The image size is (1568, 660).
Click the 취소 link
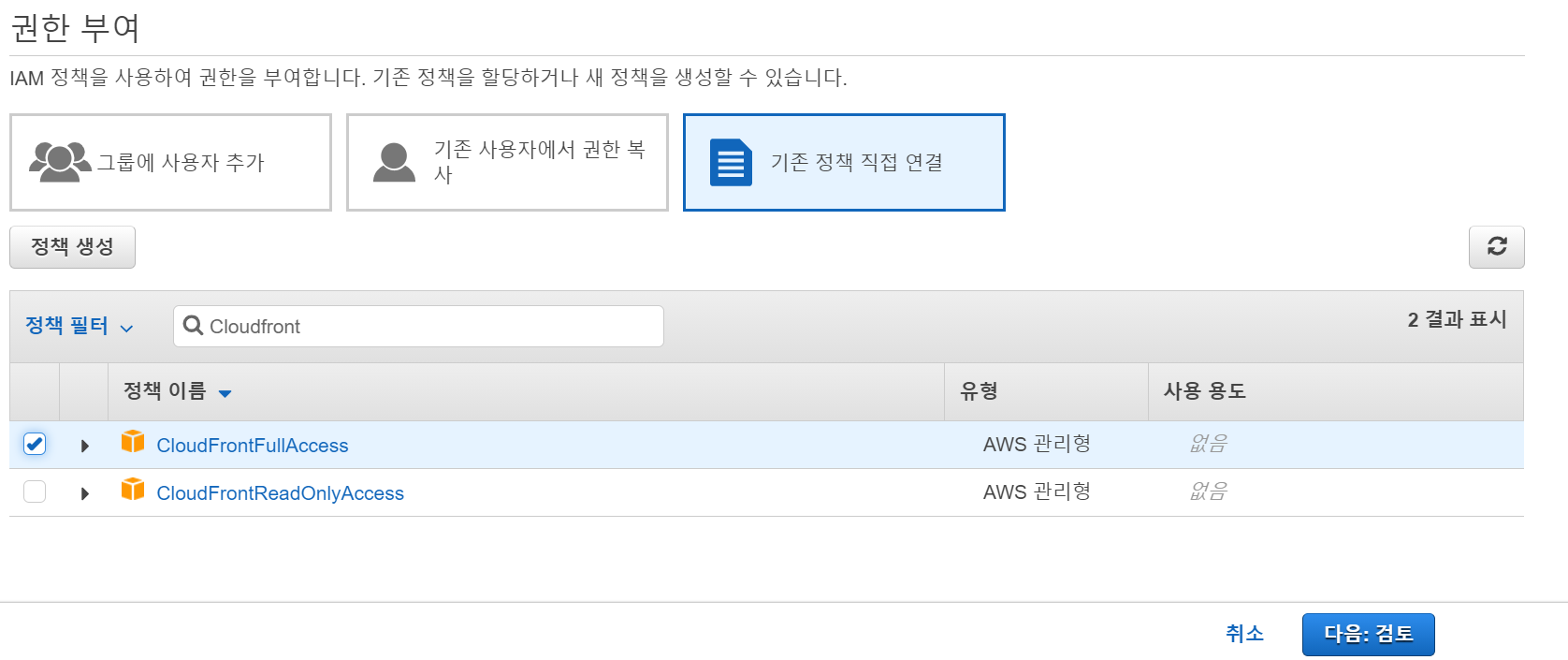point(1243,634)
